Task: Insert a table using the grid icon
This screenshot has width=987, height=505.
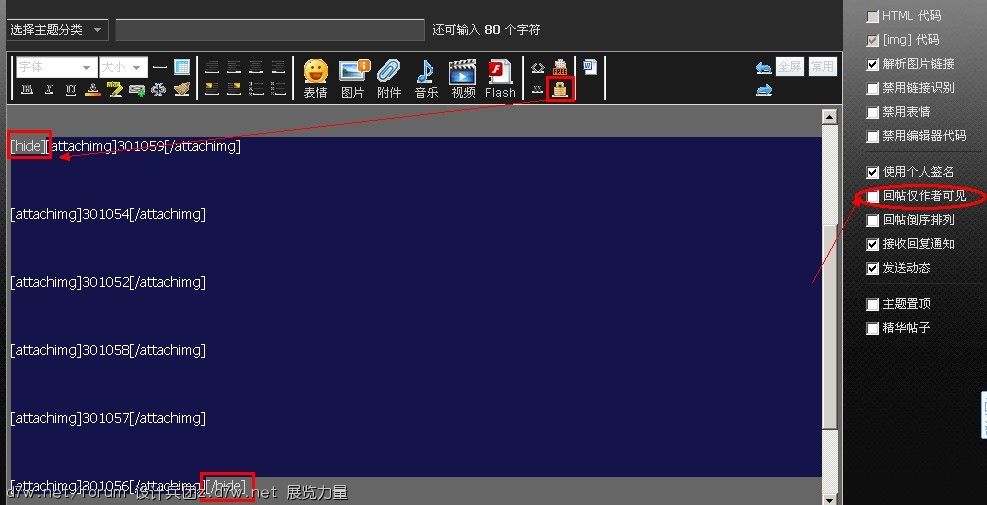Action: pos(182,67)
